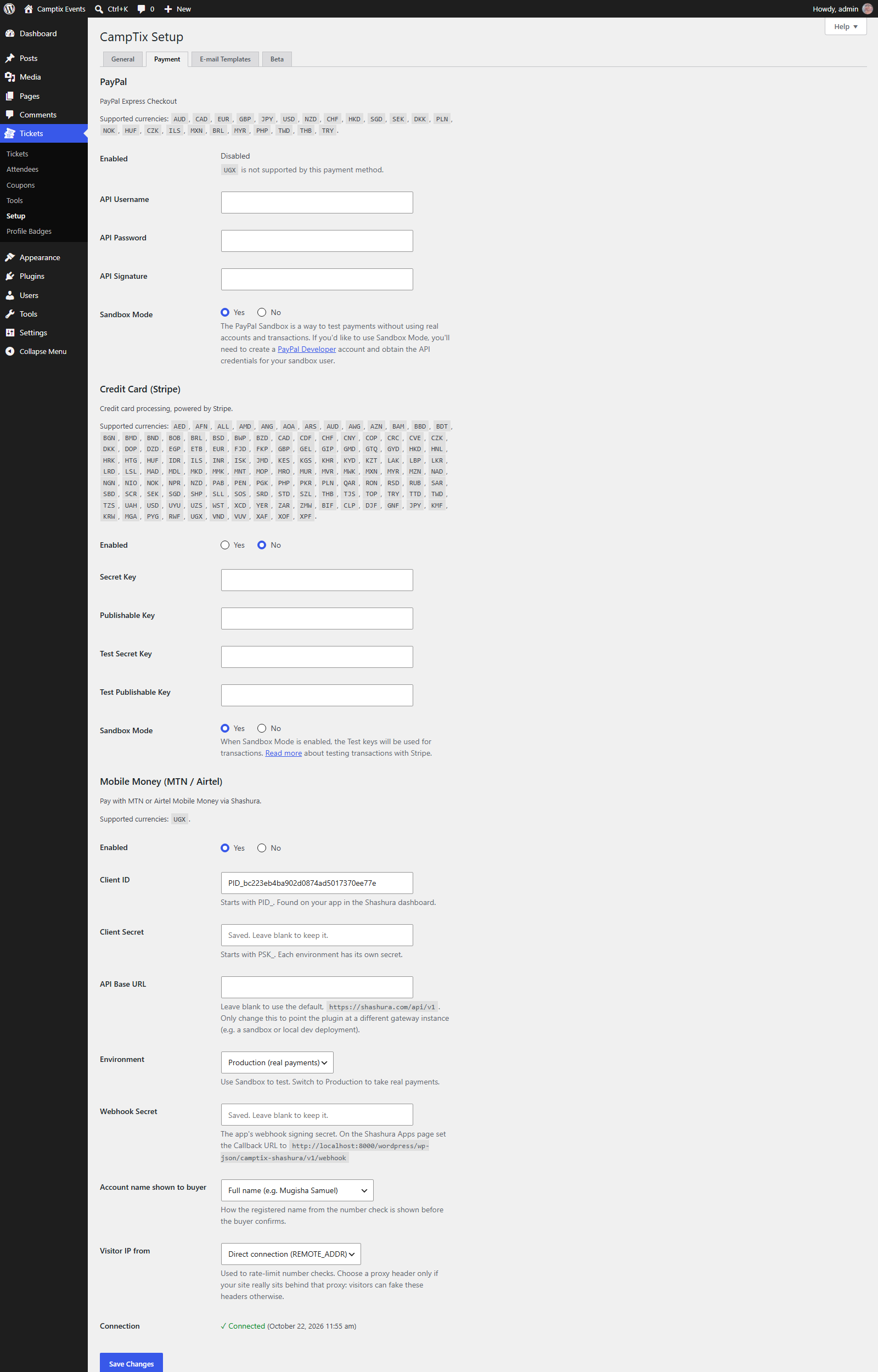Open the Environment dropdown
The height and width of the screenshot is (1372, 878).
click(x=277, y=1062)
